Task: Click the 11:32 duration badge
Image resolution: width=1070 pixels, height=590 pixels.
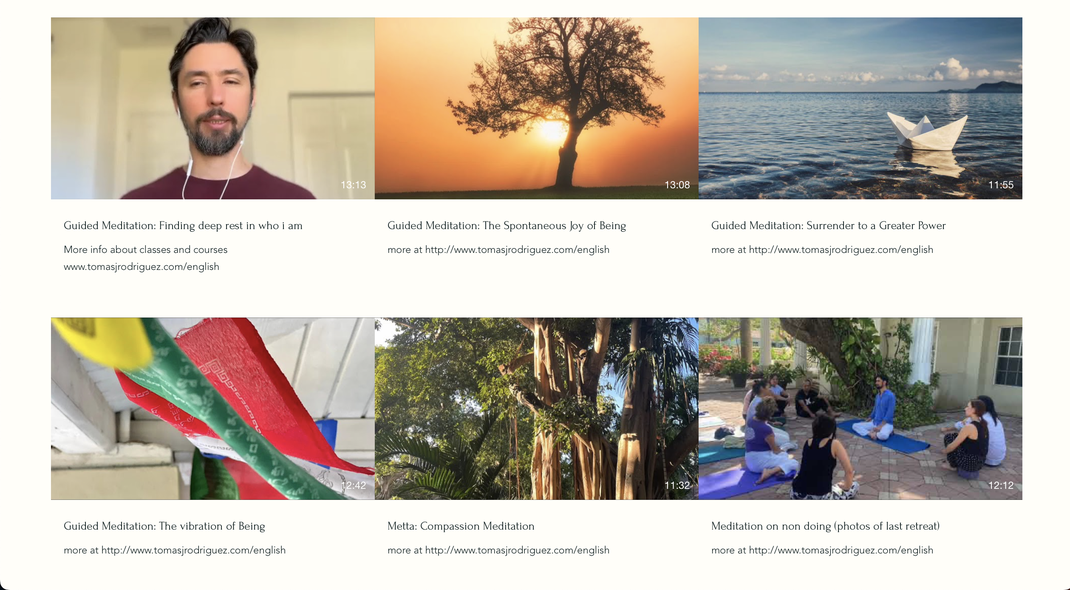Action: [677, 486]
